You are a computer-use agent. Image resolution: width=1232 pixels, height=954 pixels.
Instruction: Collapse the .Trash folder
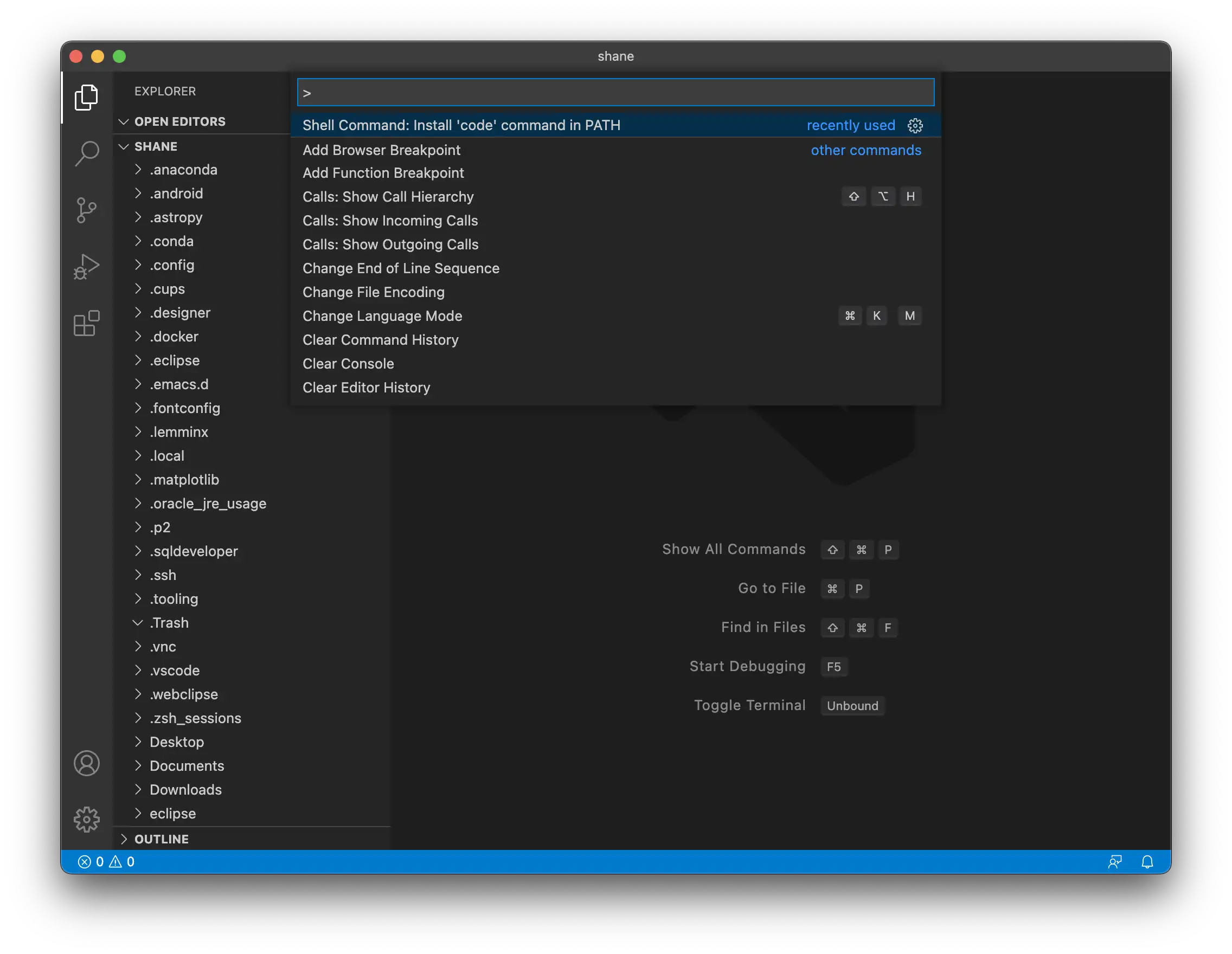point(138,622)
